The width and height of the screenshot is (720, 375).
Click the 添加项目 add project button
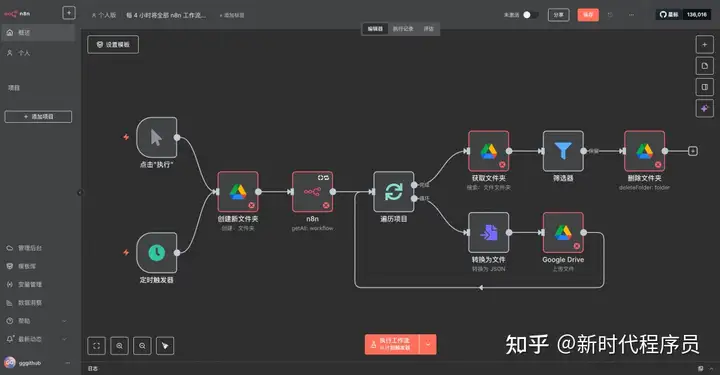[x=38, y=117]
